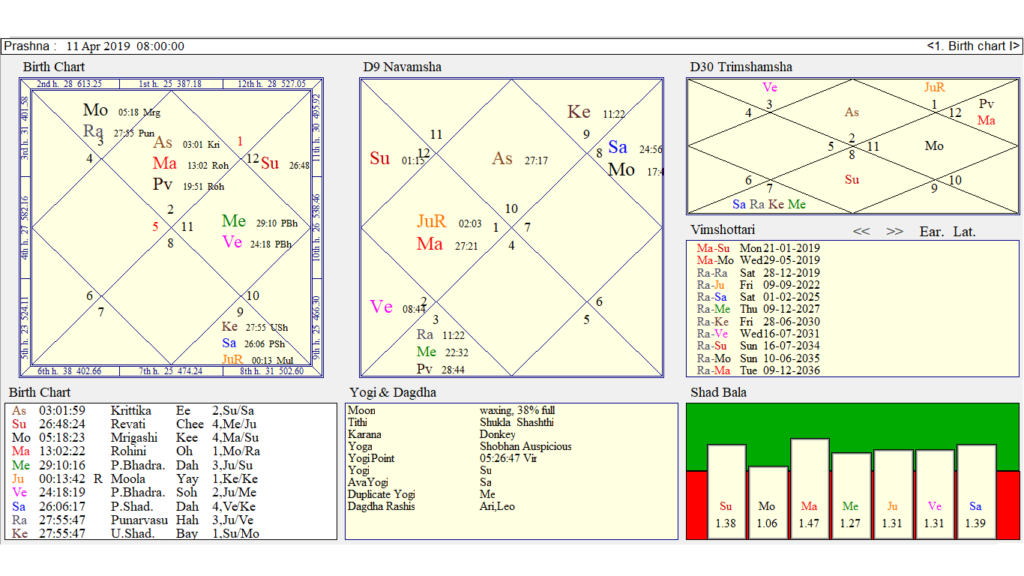The width and height of the screenshot is (1024, 576).
Task: Select the Ma-Mo dasha row 29-05-2019
Action: click(758, 260)
